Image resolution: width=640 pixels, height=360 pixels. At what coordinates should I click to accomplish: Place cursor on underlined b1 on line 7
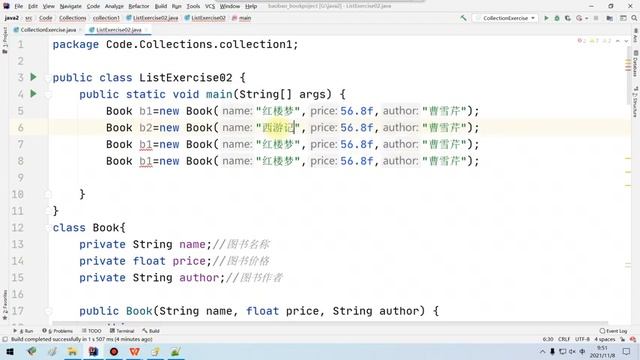click(x=146, y=144)
